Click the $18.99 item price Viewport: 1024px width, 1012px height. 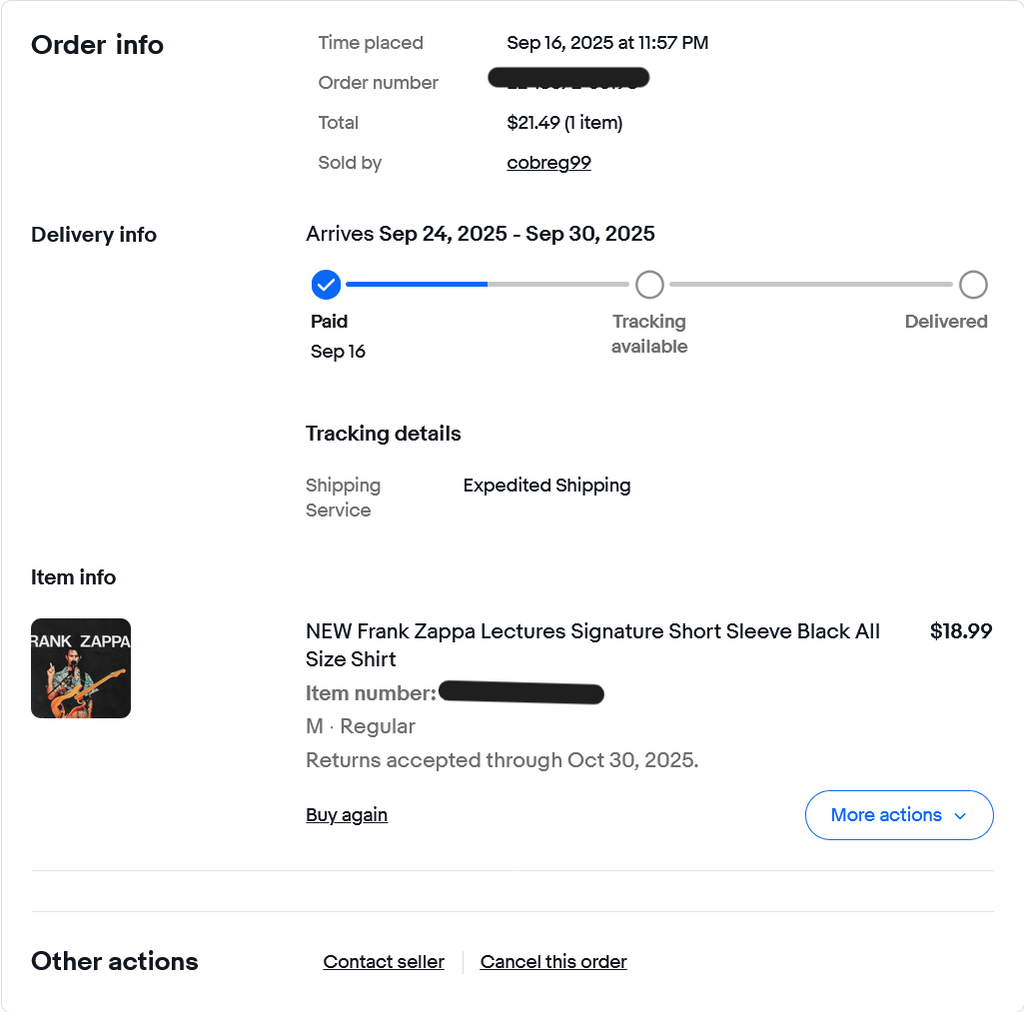(960, 631)
